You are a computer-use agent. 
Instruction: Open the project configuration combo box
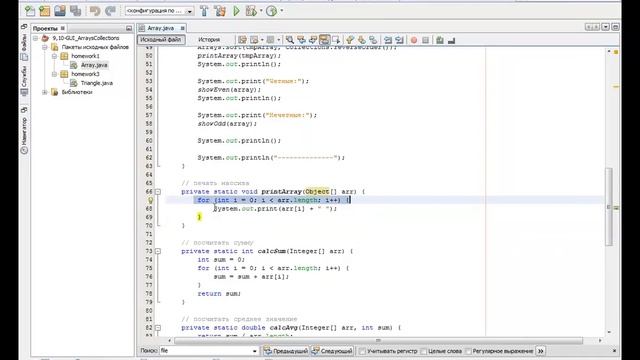coord(159,11)
